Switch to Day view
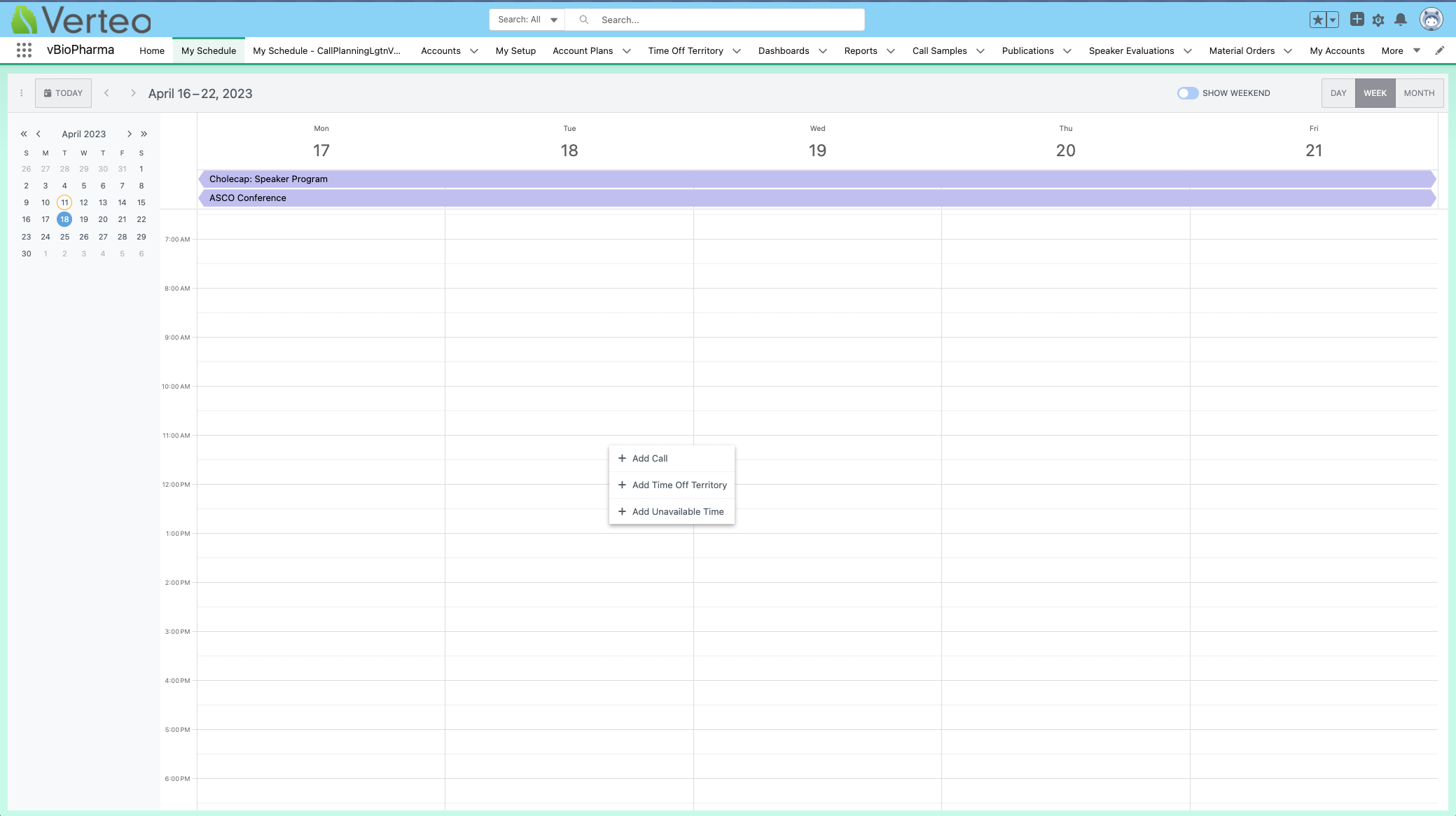Screen dimensions: 1456x816 coord(1338,93)
